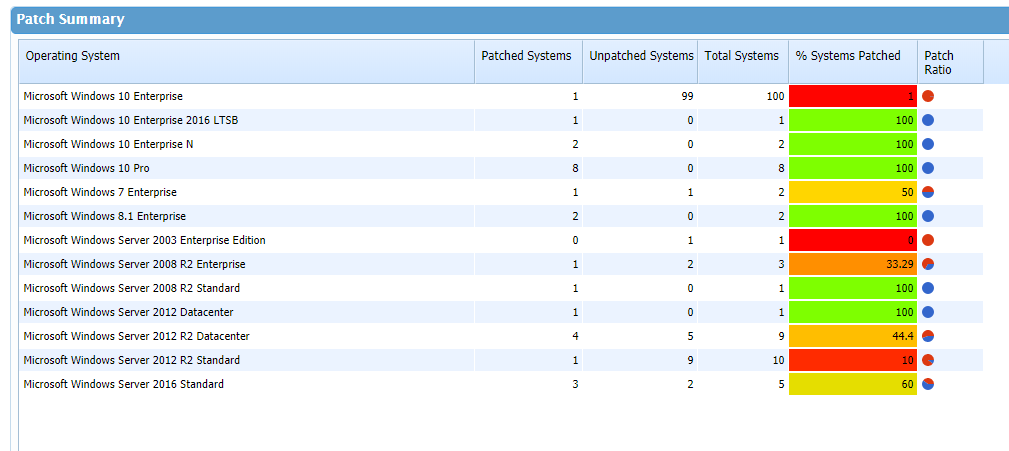Sort by Unpatched Systems column header
The width and height of the screenshot is (1009, 451).
point(640,62)
